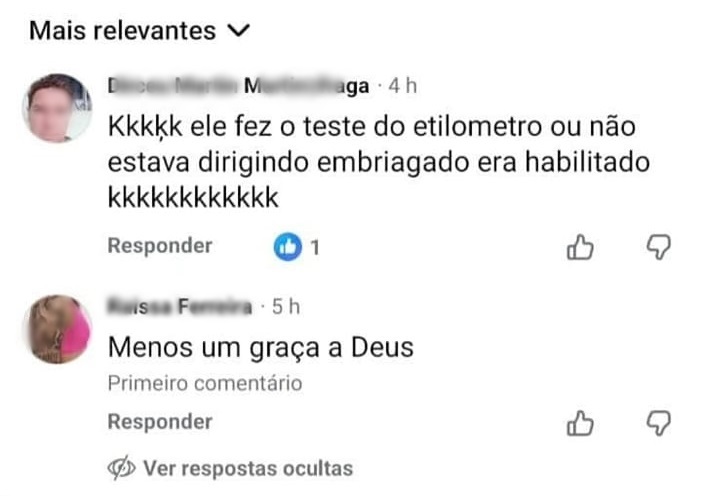Reply to "Menos um graça a Deus" comment

[160, 422]
